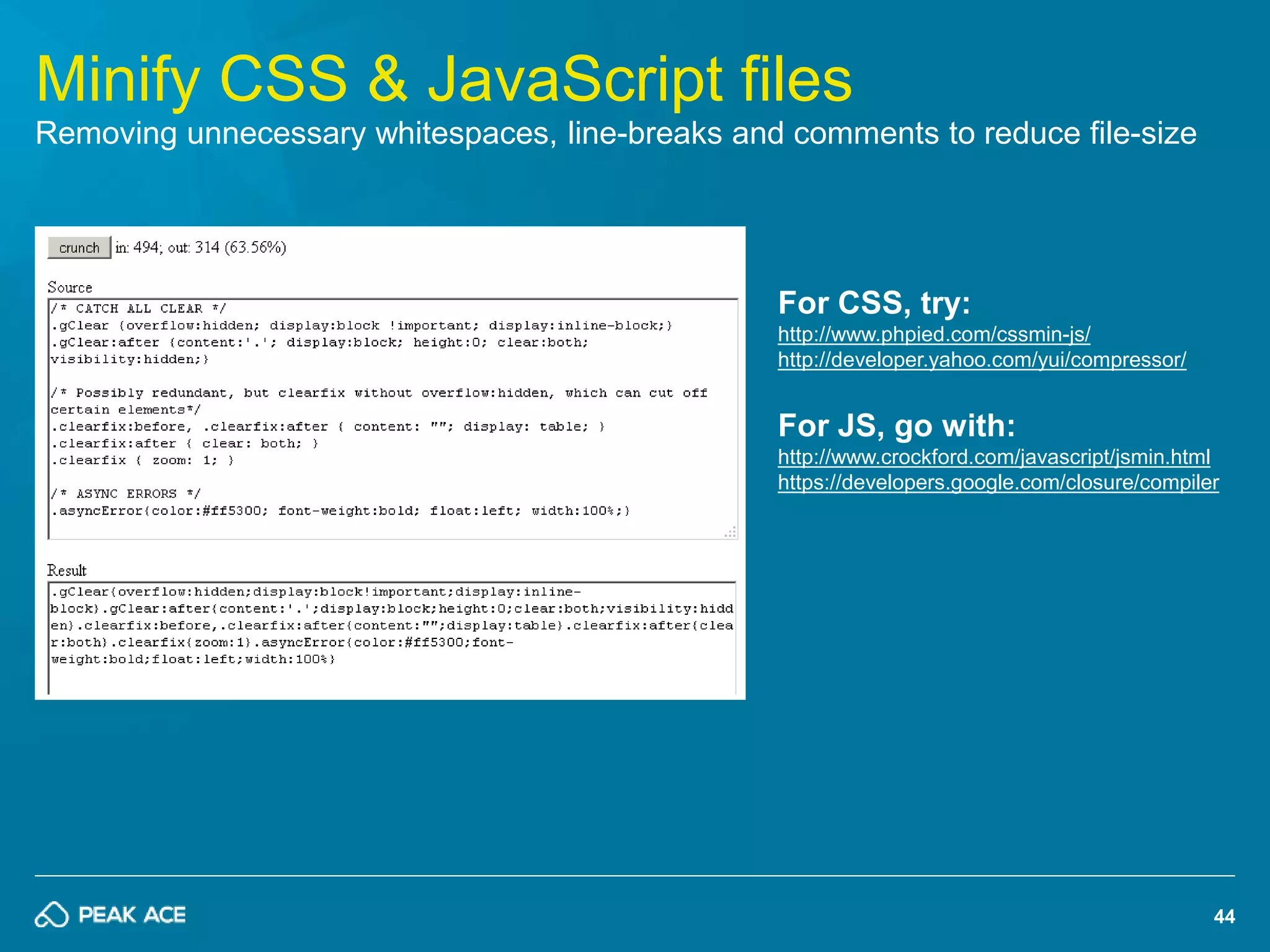1270x952 pixels.
Task: Click the Peak Ace logo icon
Action: (x=51, y=915)
